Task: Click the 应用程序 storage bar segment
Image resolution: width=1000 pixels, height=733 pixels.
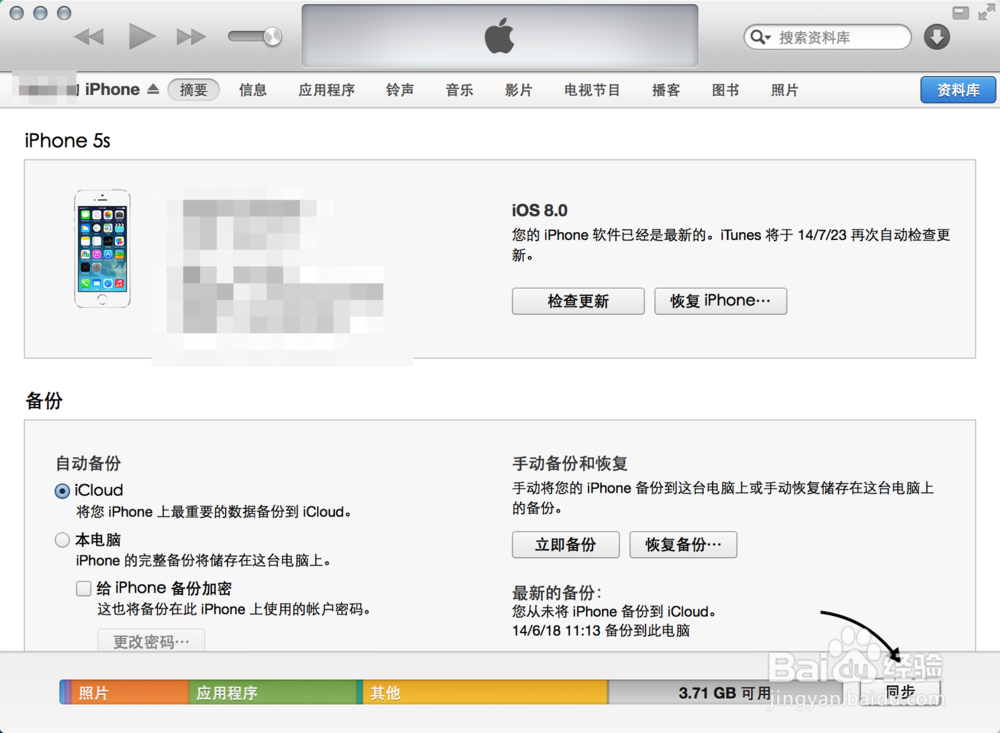Action: 272,692
